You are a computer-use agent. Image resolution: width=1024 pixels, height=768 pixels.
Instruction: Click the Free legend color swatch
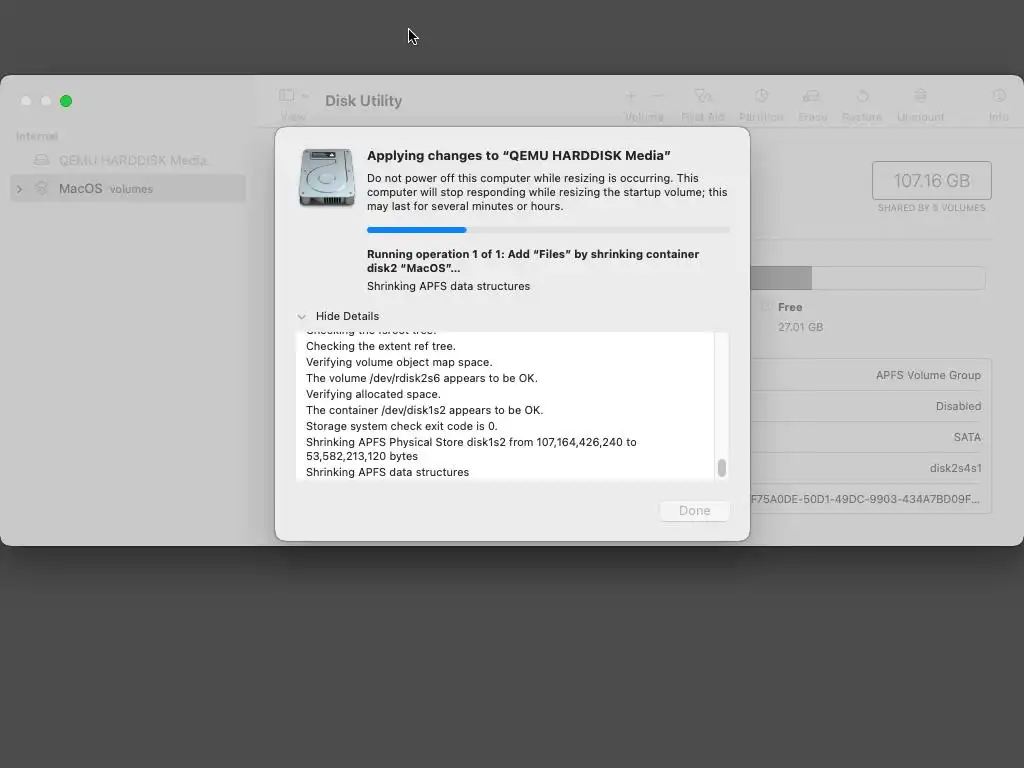765,307
